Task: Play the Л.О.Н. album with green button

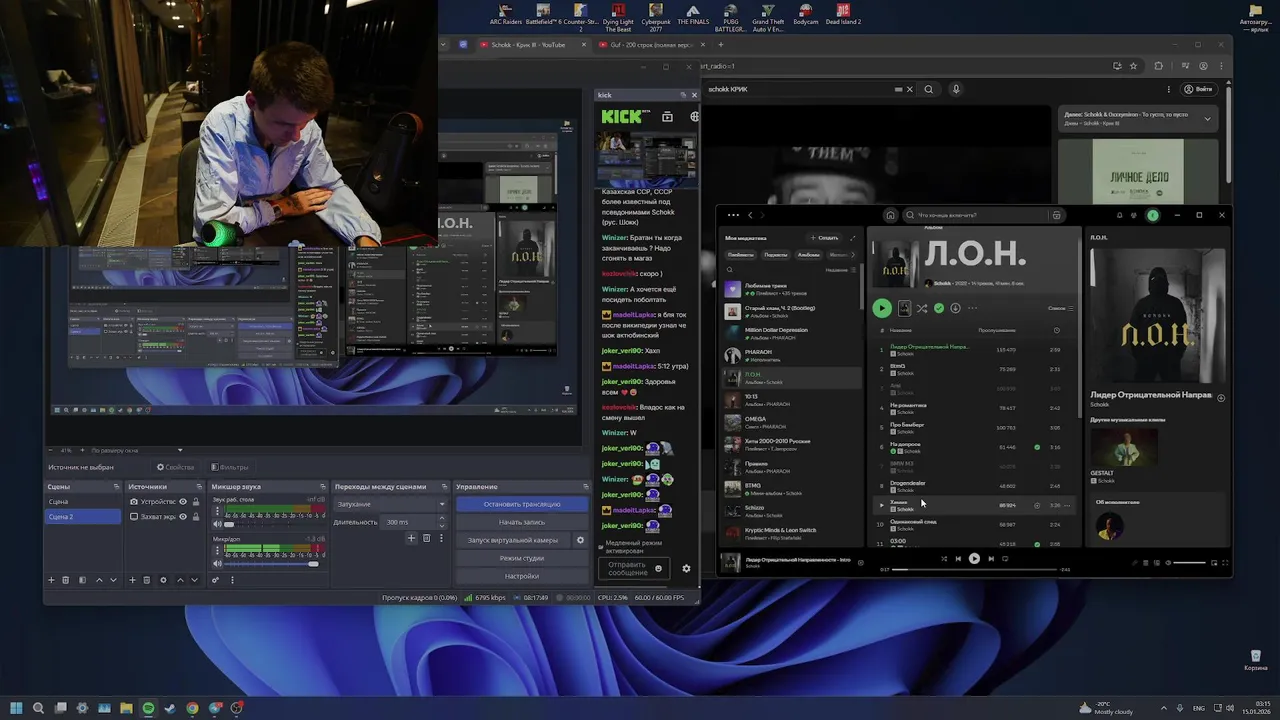Action: point(882,308)
